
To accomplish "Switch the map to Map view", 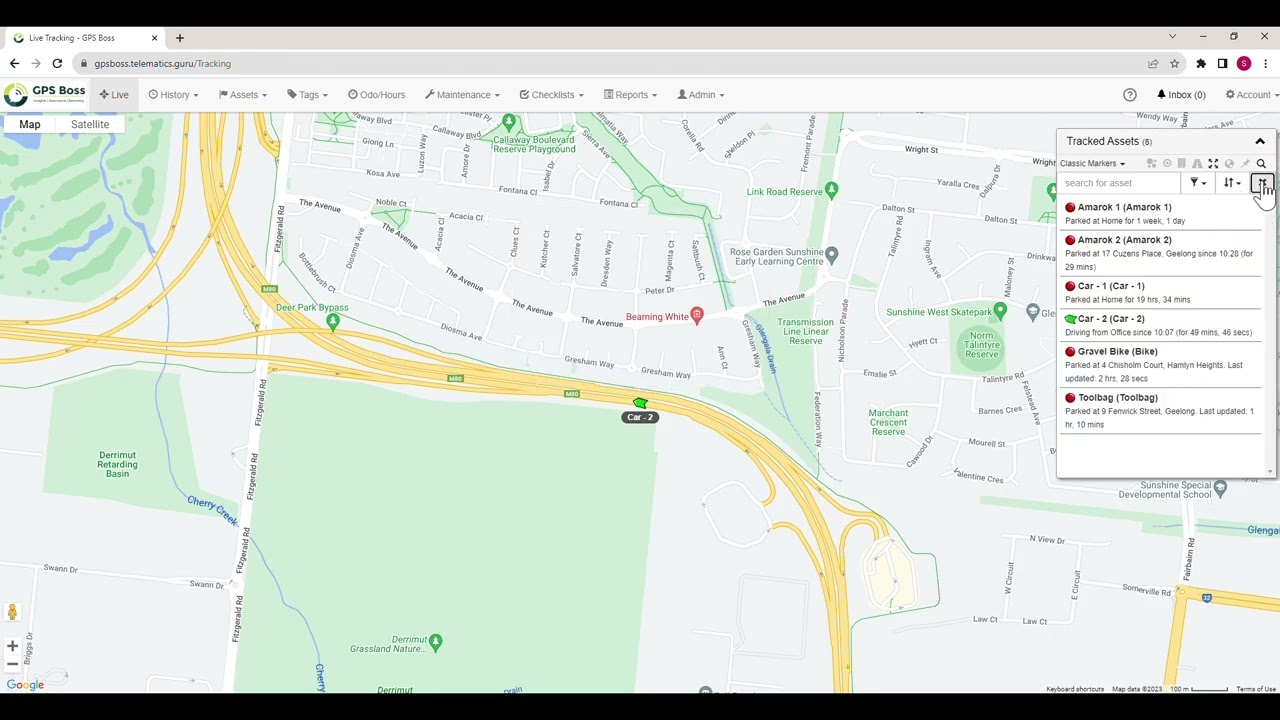I will pos(30,124).
